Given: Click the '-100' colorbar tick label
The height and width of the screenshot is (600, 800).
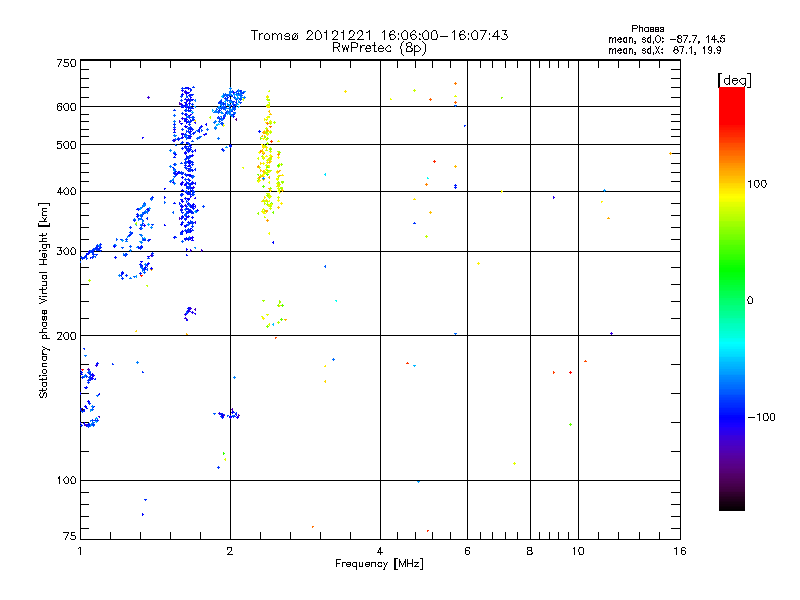Looking at the screenshot, I should (761, 417).
